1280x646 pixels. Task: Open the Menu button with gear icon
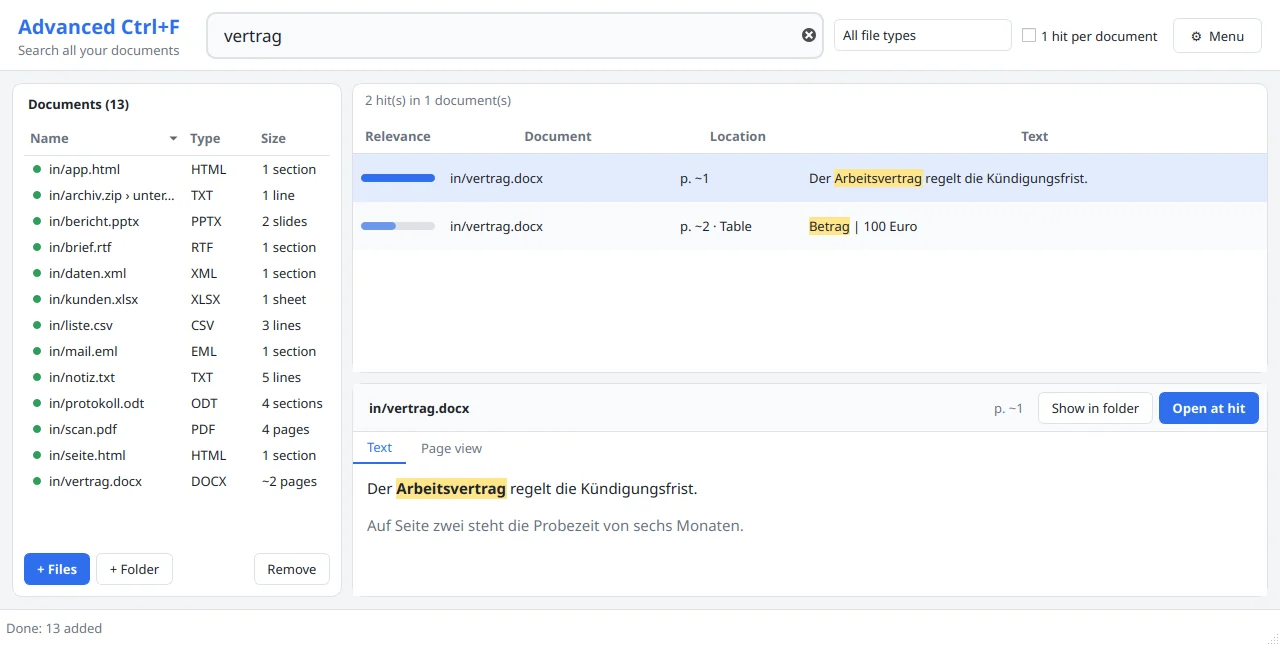(x=1217, y=36)
